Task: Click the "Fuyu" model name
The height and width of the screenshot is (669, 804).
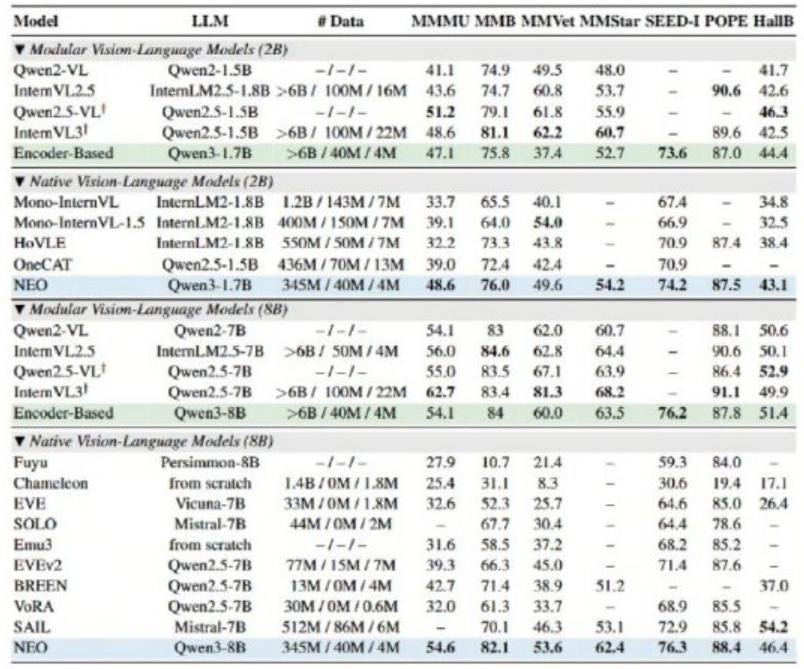Action: [31, 462]
